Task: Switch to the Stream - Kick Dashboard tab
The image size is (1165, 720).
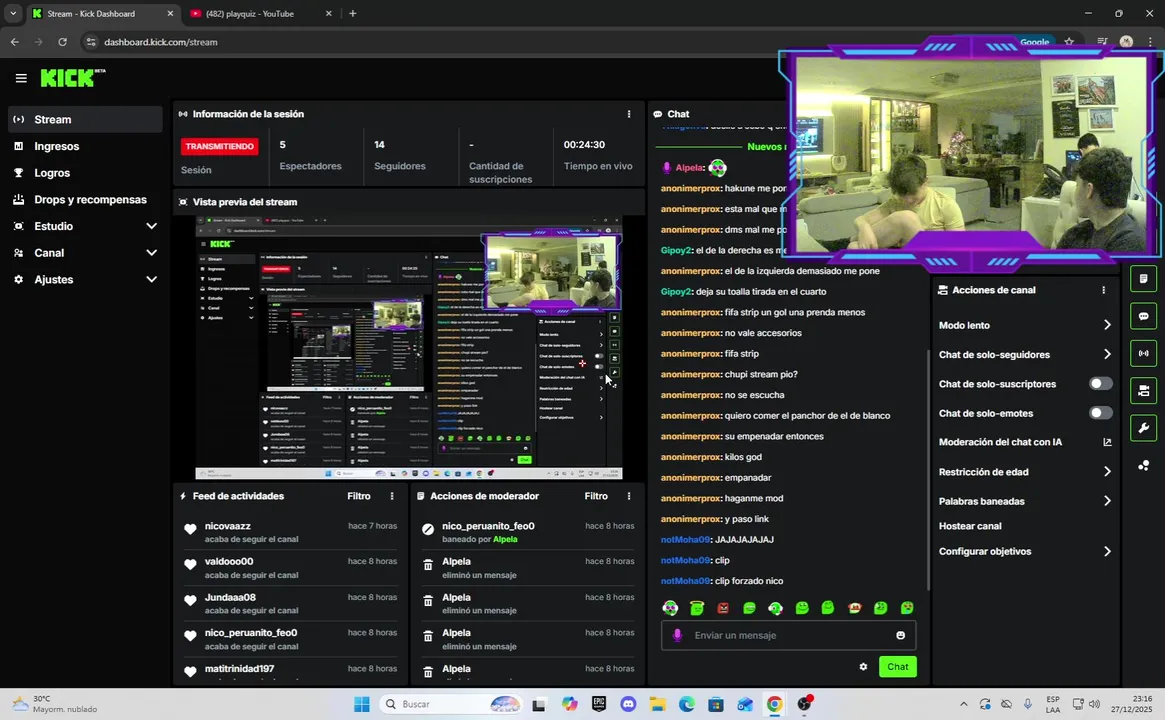Action: [x=103, y=13]
